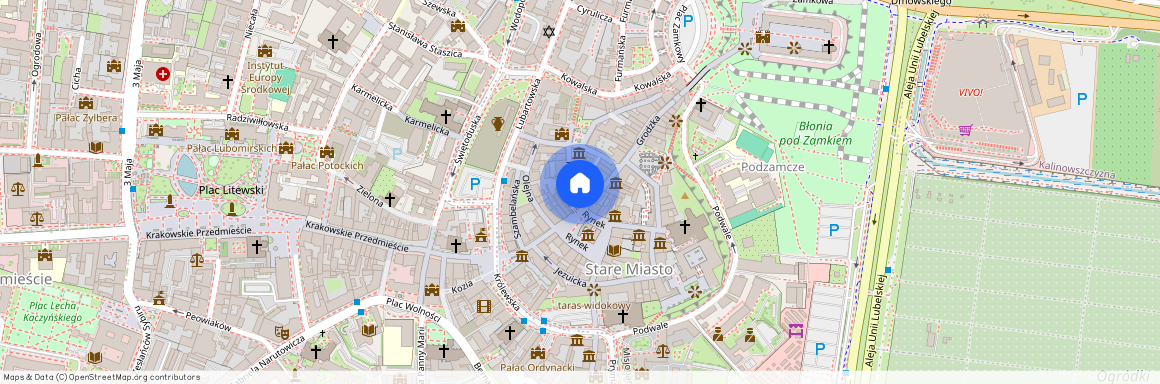Select the Pałac Zylbera label
1160x384 pixels.
point(86,118)
